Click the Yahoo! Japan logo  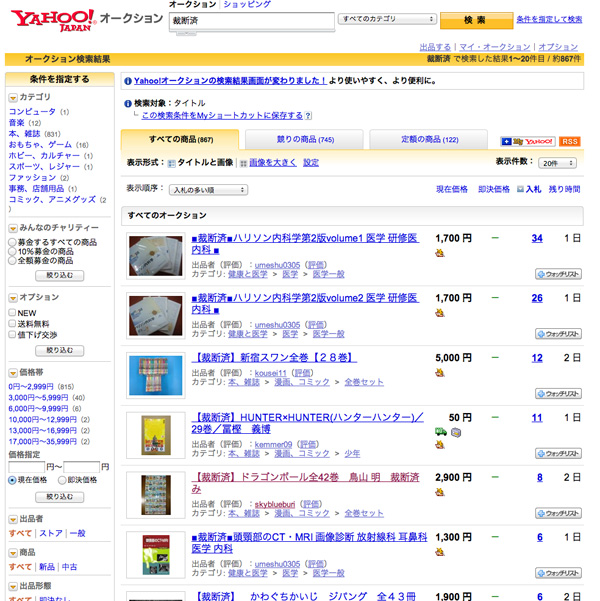[x=53, y=20]
